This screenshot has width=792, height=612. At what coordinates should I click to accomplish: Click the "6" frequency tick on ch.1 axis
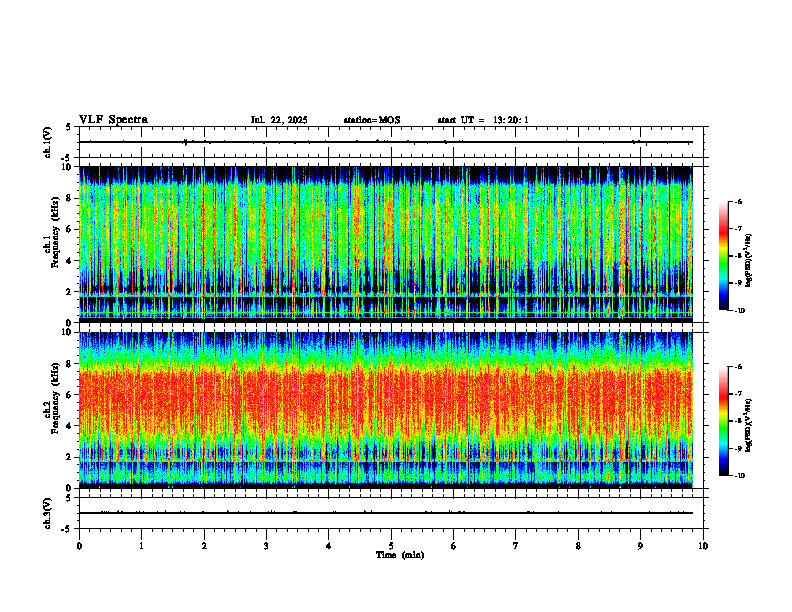pyautogui.click(x=70, y=230)
